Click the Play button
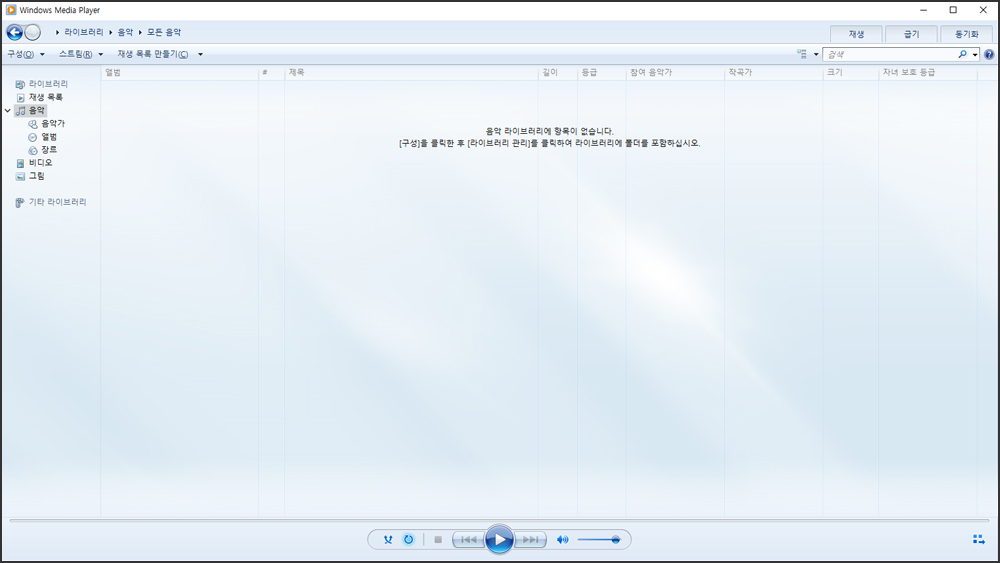The image size is (1000, 563). point(499,539)
